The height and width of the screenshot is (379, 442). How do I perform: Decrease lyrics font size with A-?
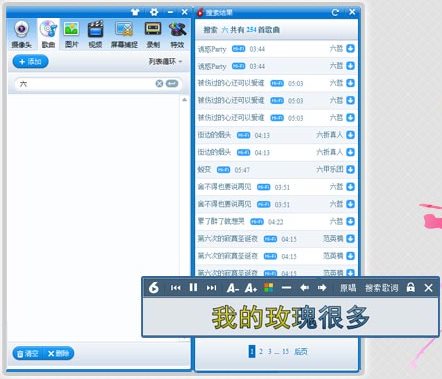pos(233,287)
